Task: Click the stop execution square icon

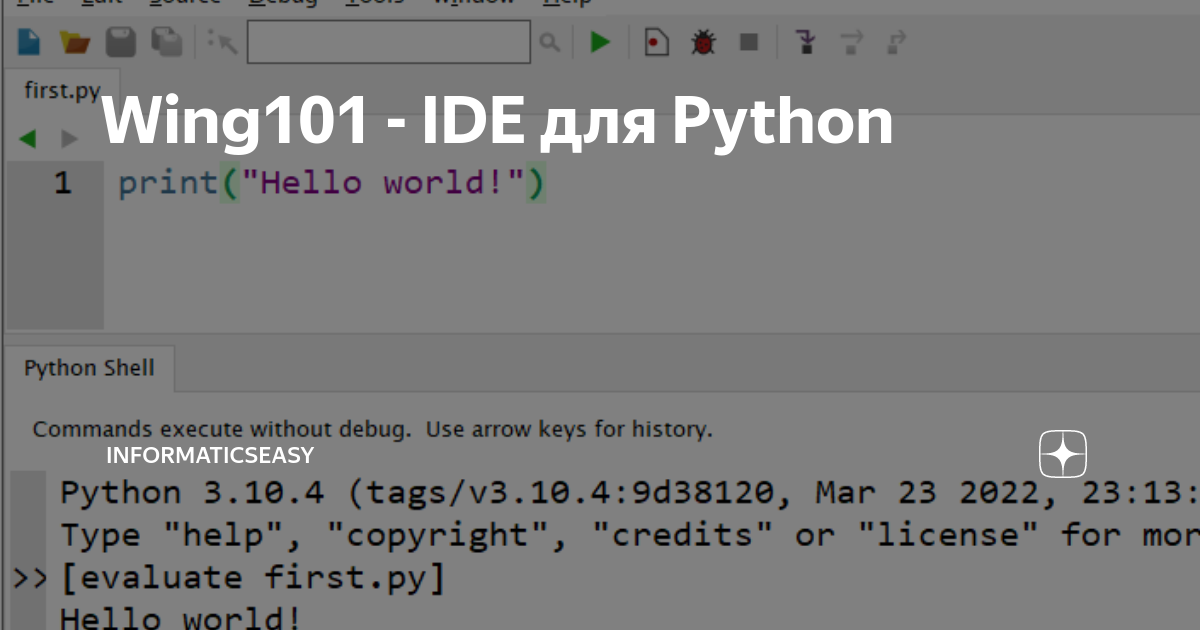Action: pyautogui.click(x=750, y=41)
